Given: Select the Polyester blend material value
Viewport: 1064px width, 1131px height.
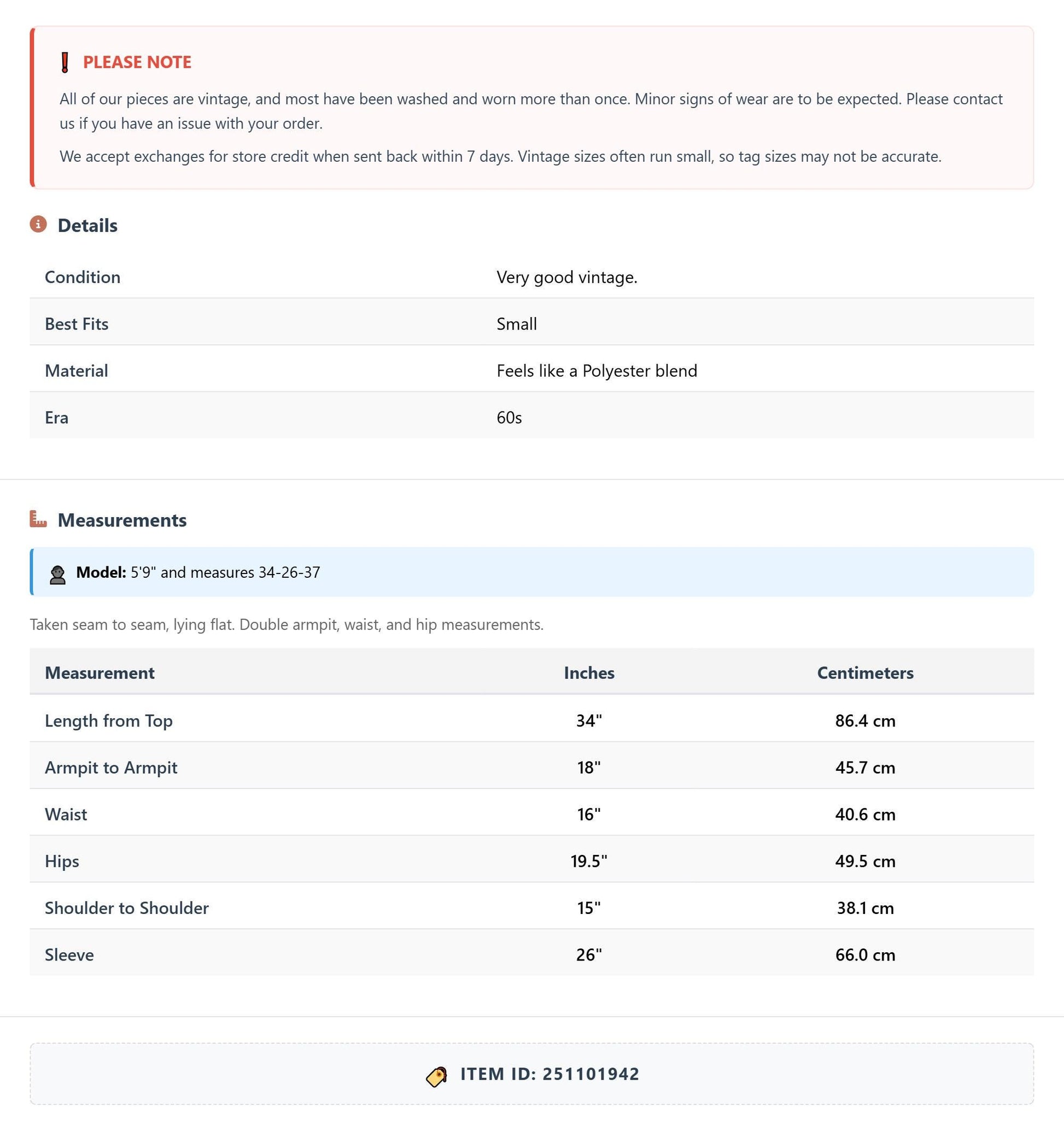Looking at the screenshot, I should (x=597, y=371).
